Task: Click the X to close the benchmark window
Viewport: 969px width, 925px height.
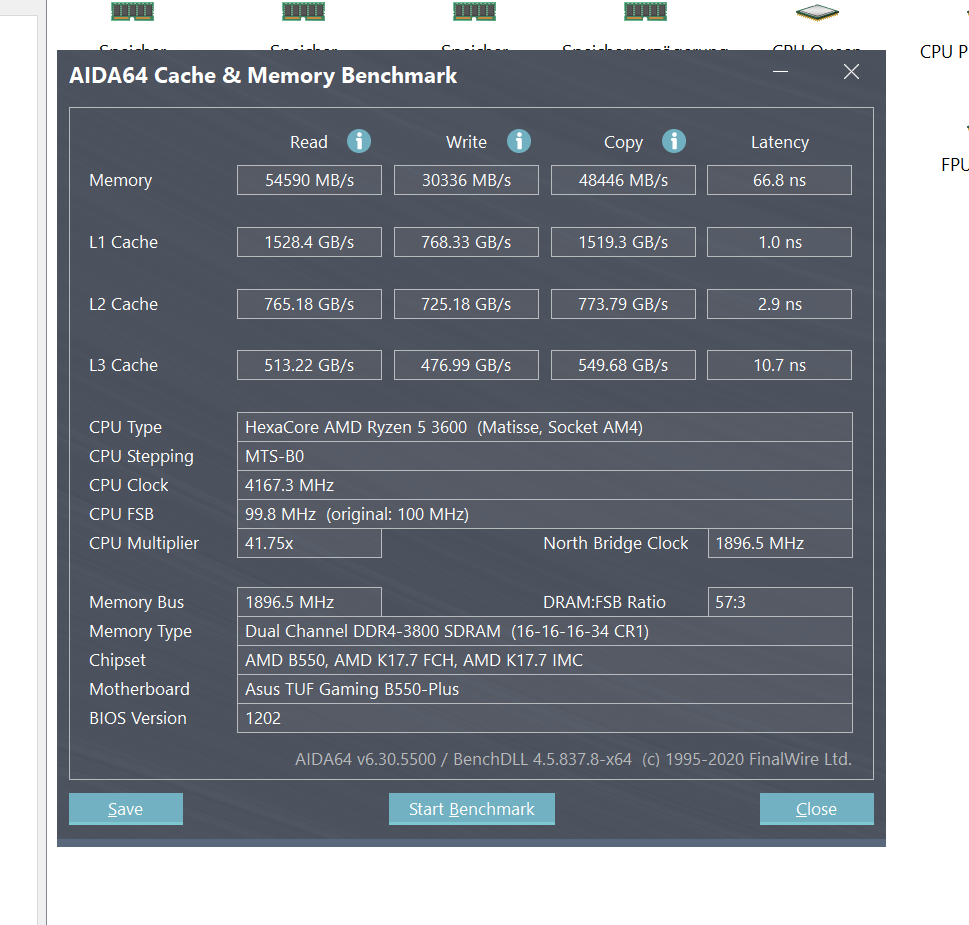Action: tap(852, 72)
